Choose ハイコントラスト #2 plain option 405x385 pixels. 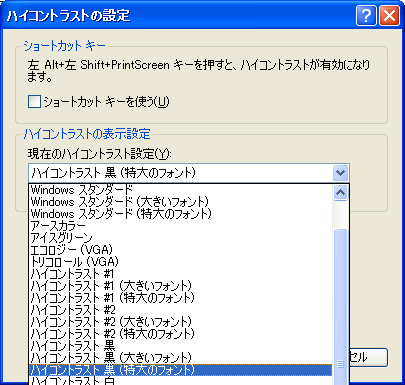tap(180, 310)
